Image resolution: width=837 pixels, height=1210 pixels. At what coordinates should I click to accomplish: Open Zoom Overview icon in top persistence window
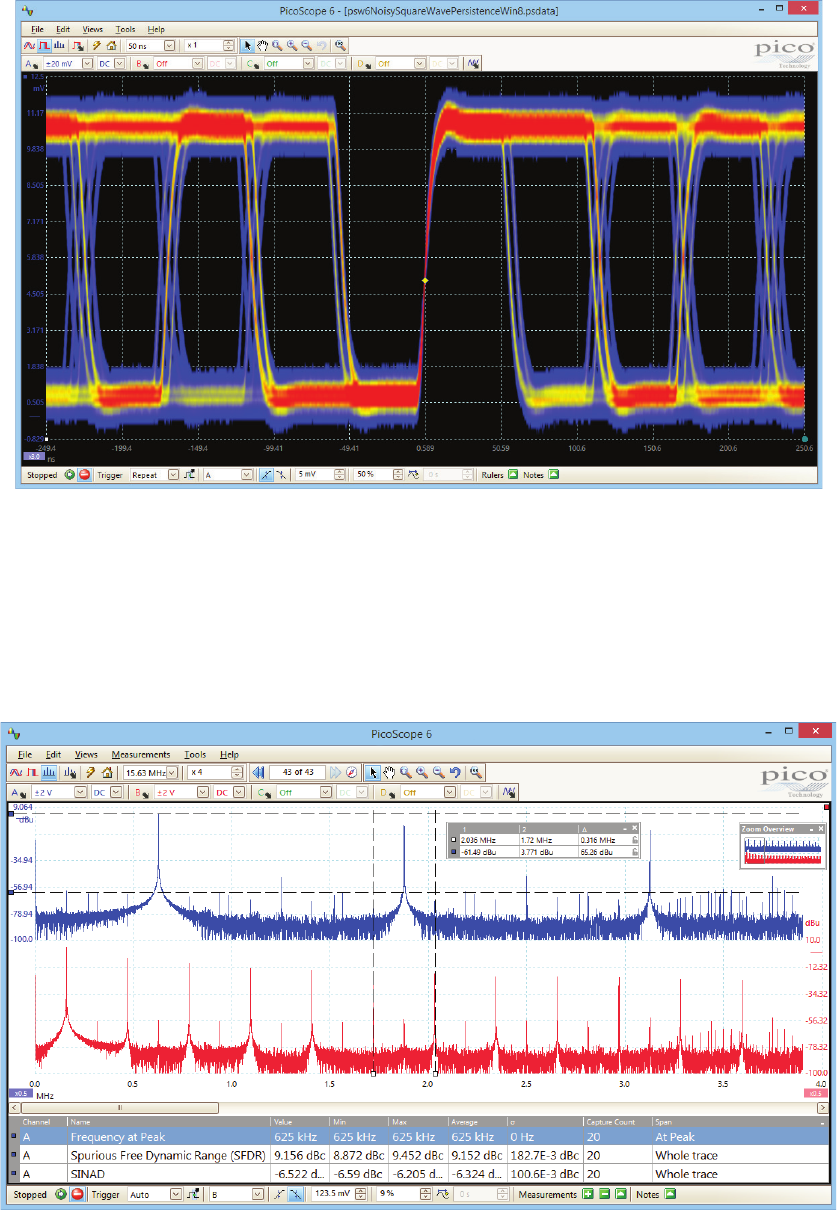point(341,45)
